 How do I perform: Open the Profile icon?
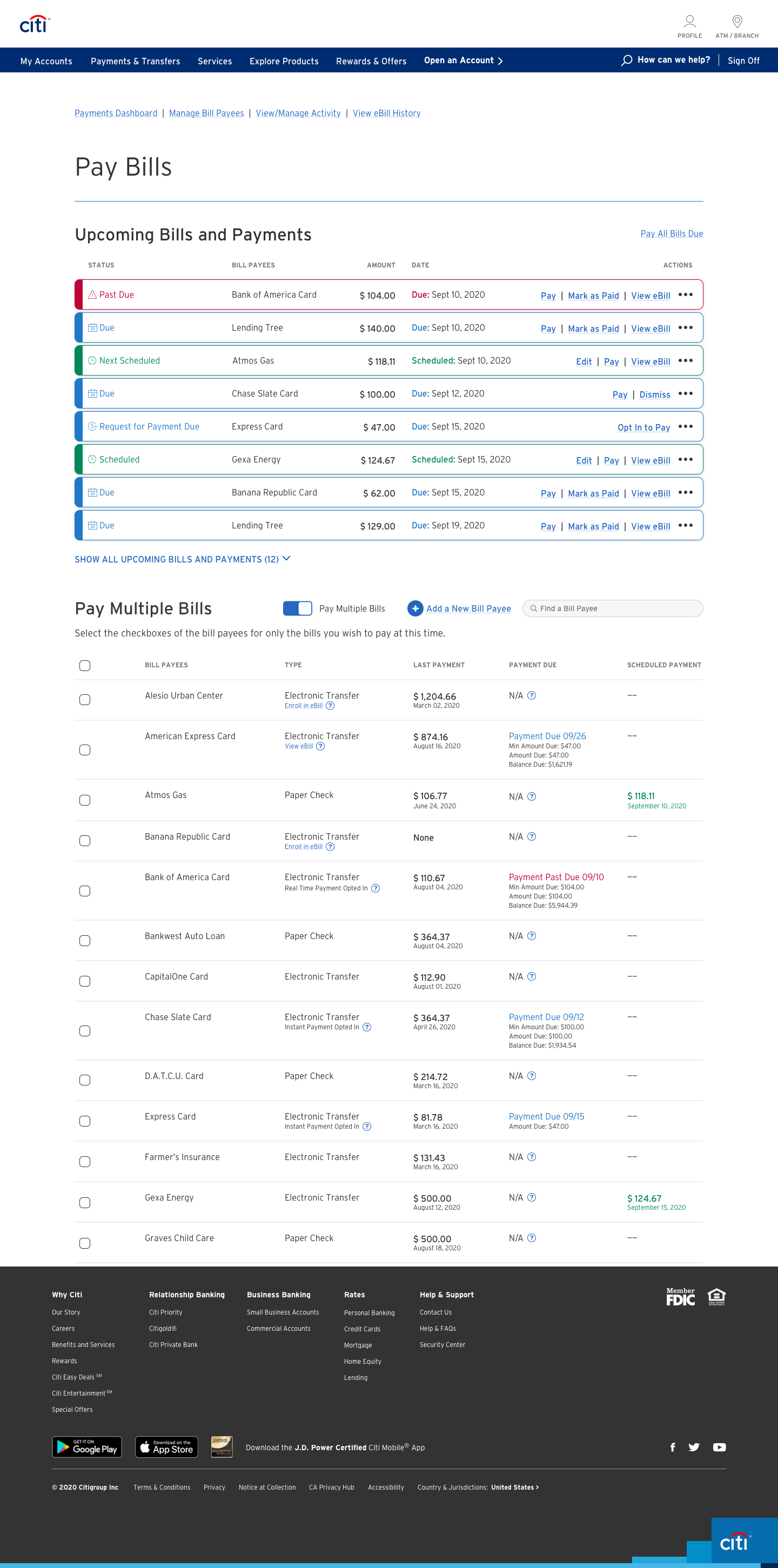click(689, 27)
